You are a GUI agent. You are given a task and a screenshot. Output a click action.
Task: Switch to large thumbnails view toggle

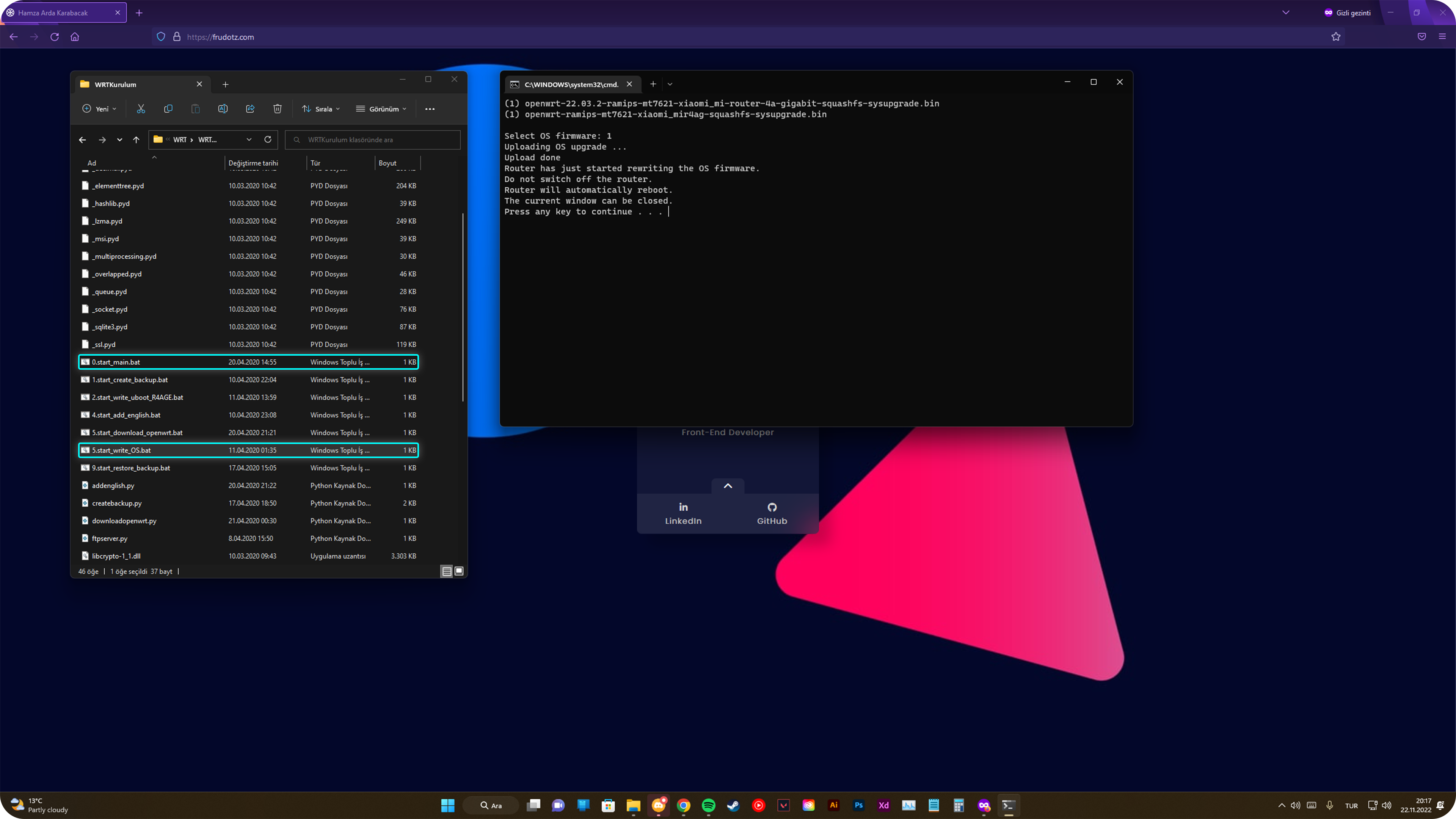click(459, 571)
